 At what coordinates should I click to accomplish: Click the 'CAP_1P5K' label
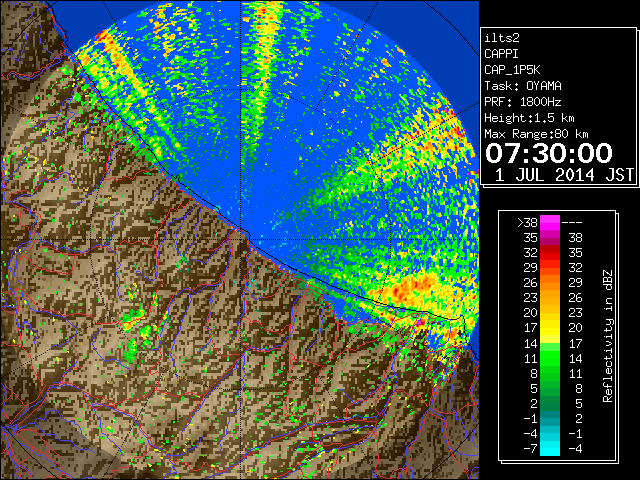512,70
